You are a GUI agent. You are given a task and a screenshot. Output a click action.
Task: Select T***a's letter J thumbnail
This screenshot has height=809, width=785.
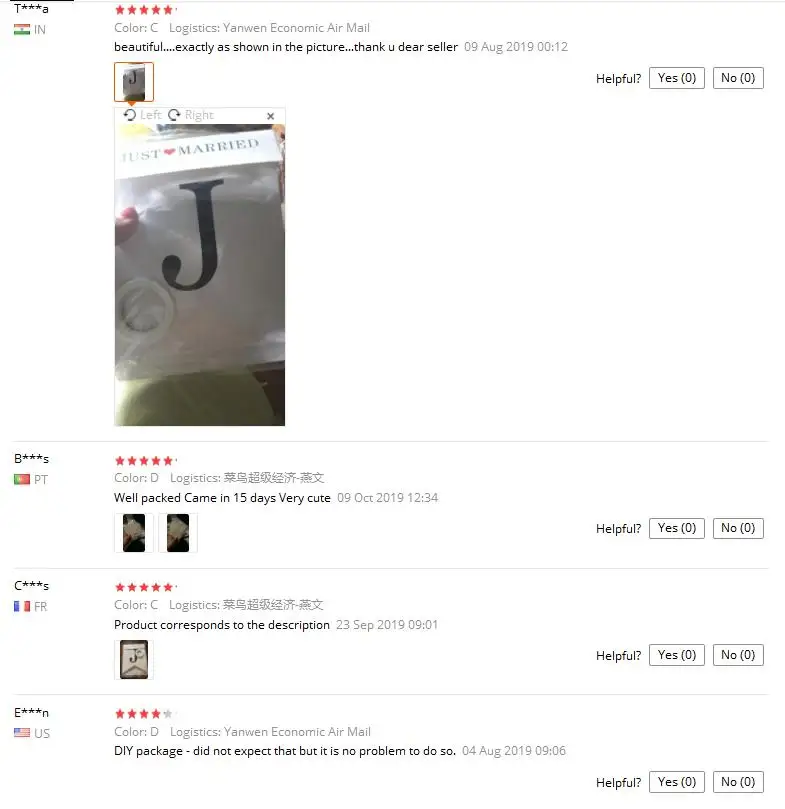[134, 82]
